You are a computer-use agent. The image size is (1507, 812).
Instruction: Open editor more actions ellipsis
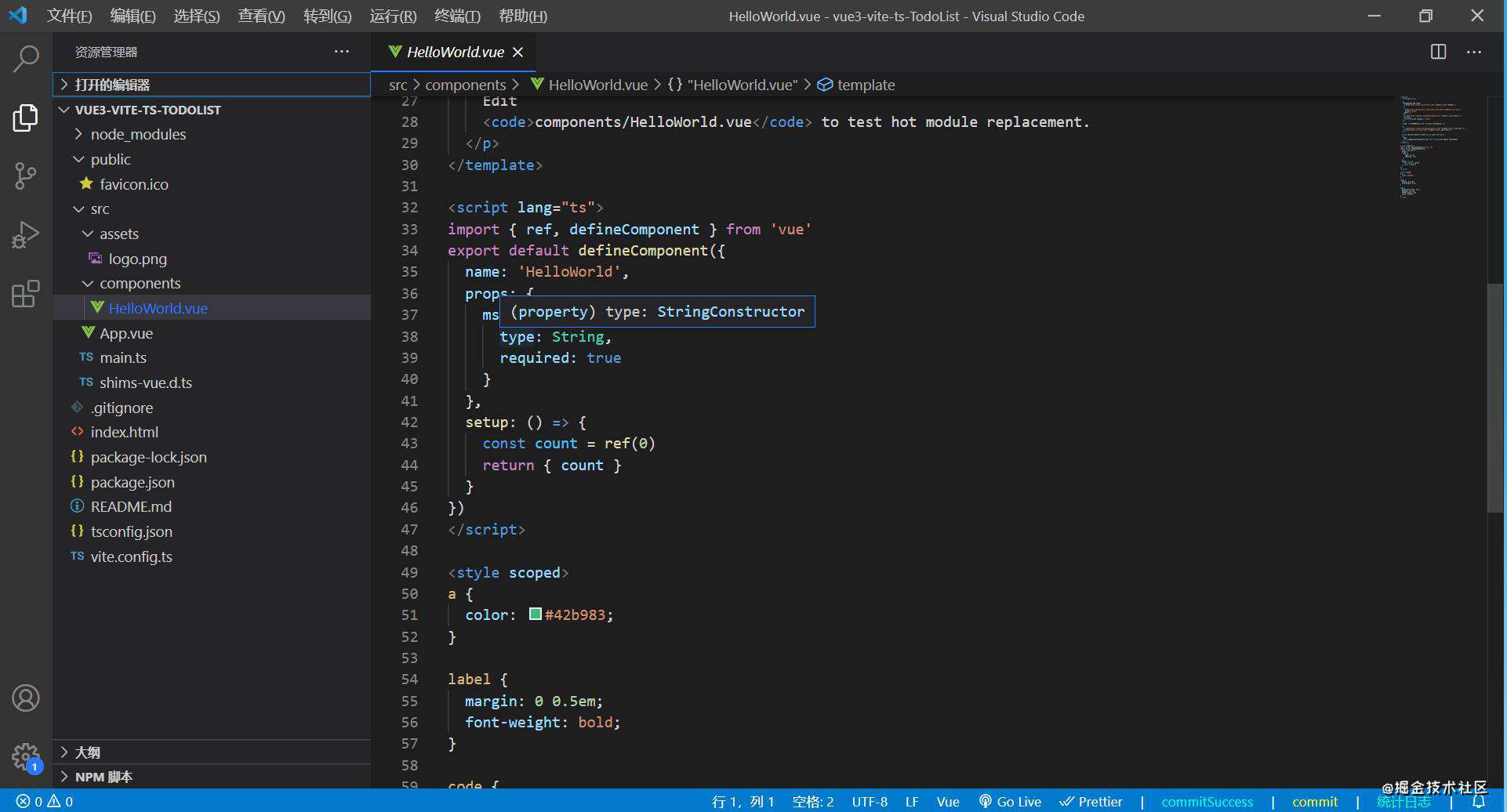[1474, 52]
